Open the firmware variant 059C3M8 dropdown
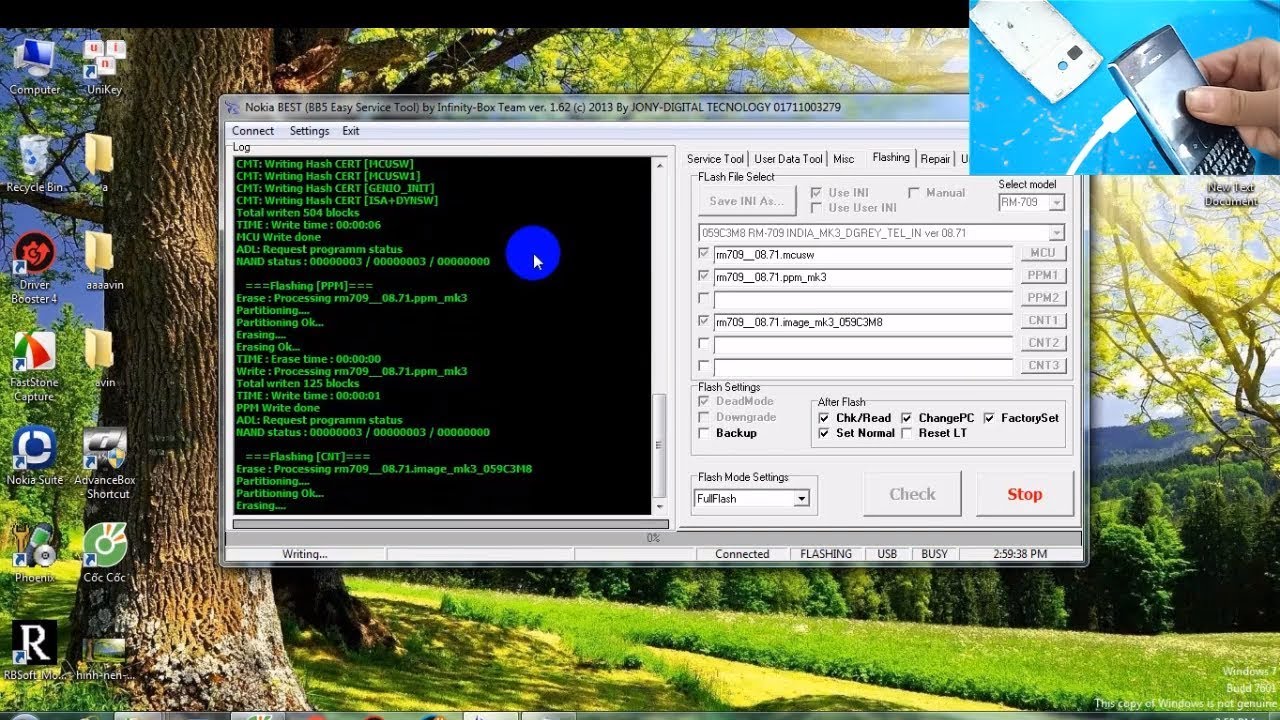This screenshot has width=1280, height=720. coord(1057,233)
